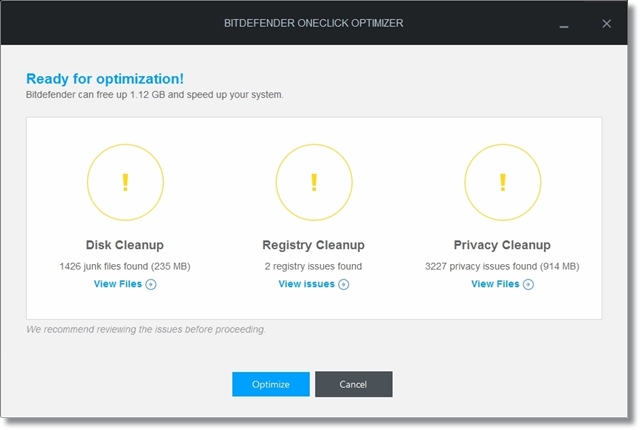Select the Registry Cleanup heading
The height and width of the screenshot is (430, 640).
pos(313,245)
